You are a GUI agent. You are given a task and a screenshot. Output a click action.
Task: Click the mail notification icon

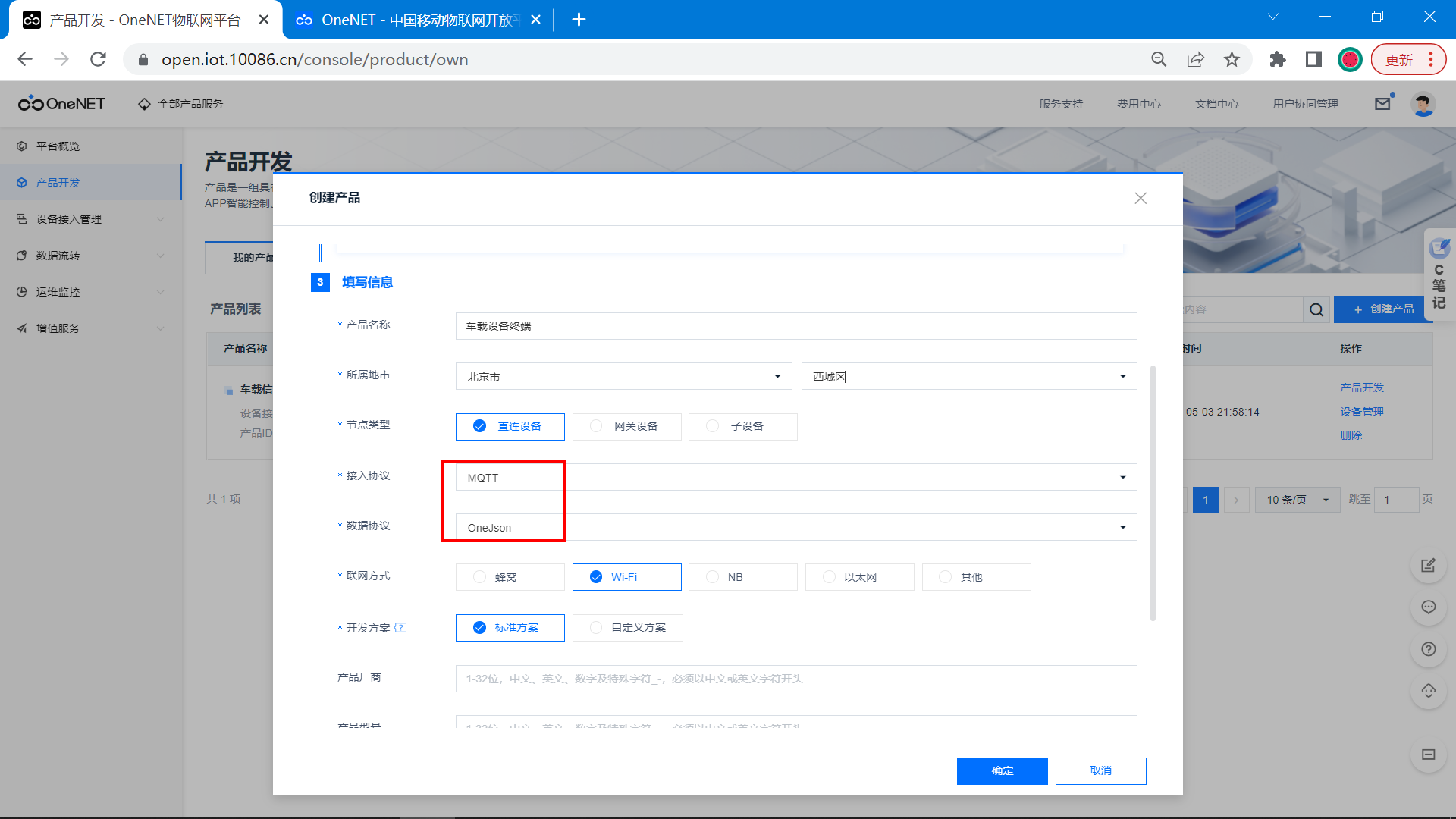(x=1382, y=104)
